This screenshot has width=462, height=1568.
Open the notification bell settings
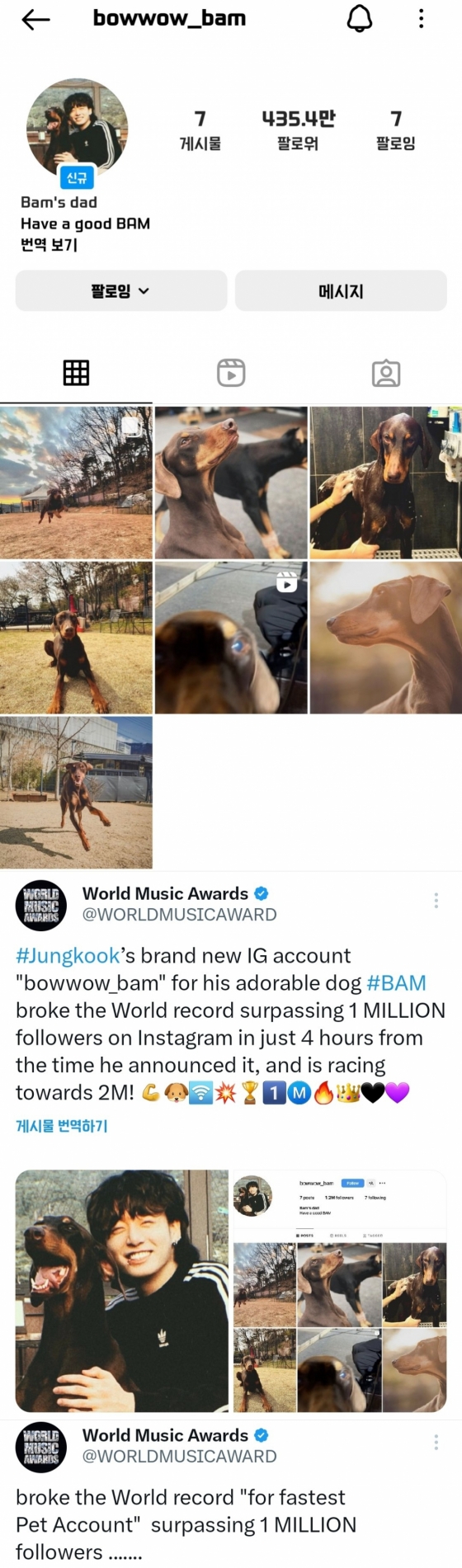click(x=359, y=18)
